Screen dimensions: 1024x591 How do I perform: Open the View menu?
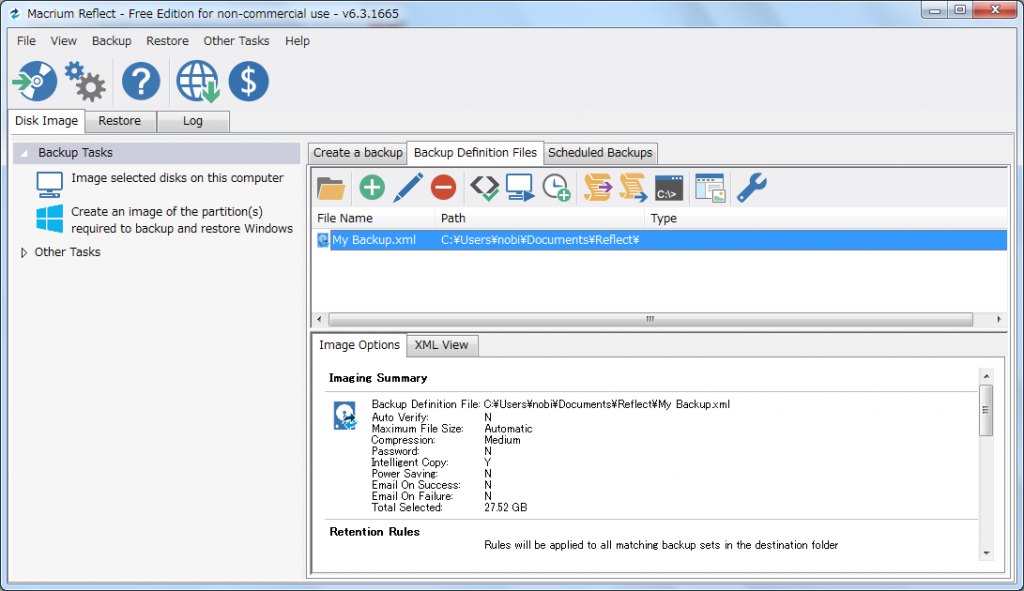63,40
